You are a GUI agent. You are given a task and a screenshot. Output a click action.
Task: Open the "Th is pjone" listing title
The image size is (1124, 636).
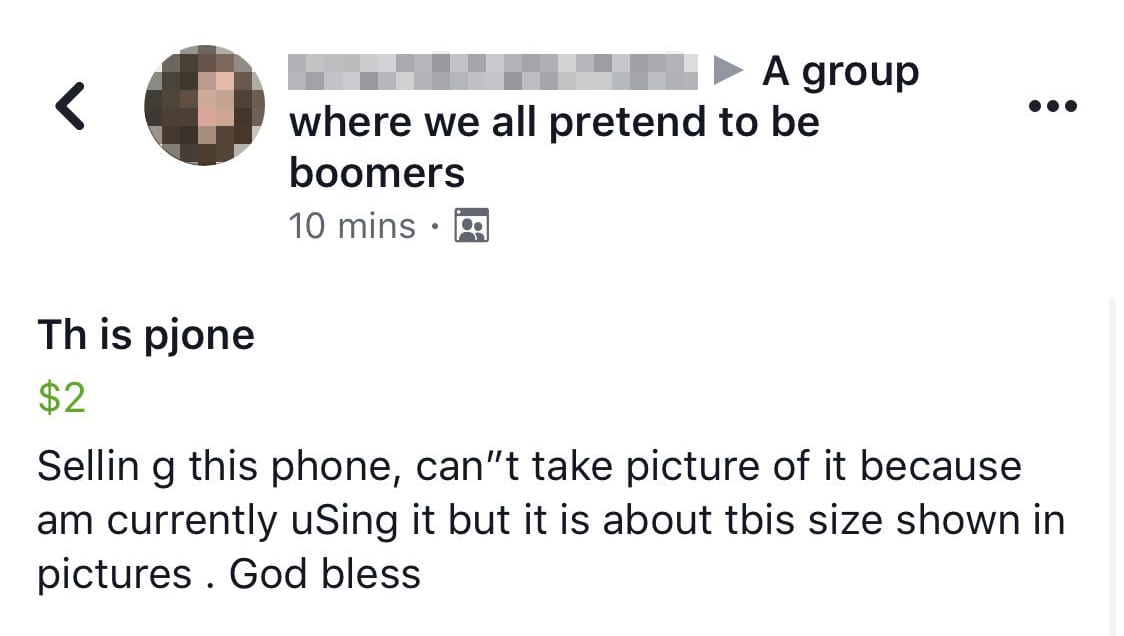[x=146, y=334]
